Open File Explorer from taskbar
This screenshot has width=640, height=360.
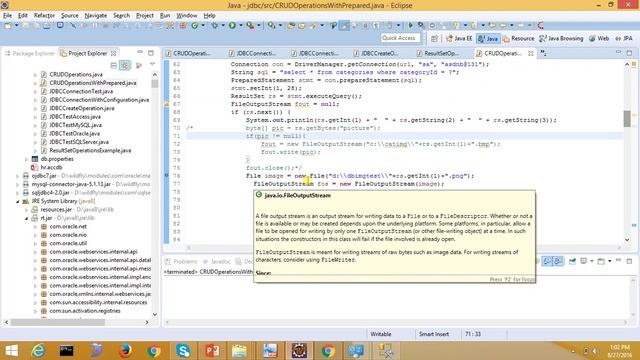point(239,351)
